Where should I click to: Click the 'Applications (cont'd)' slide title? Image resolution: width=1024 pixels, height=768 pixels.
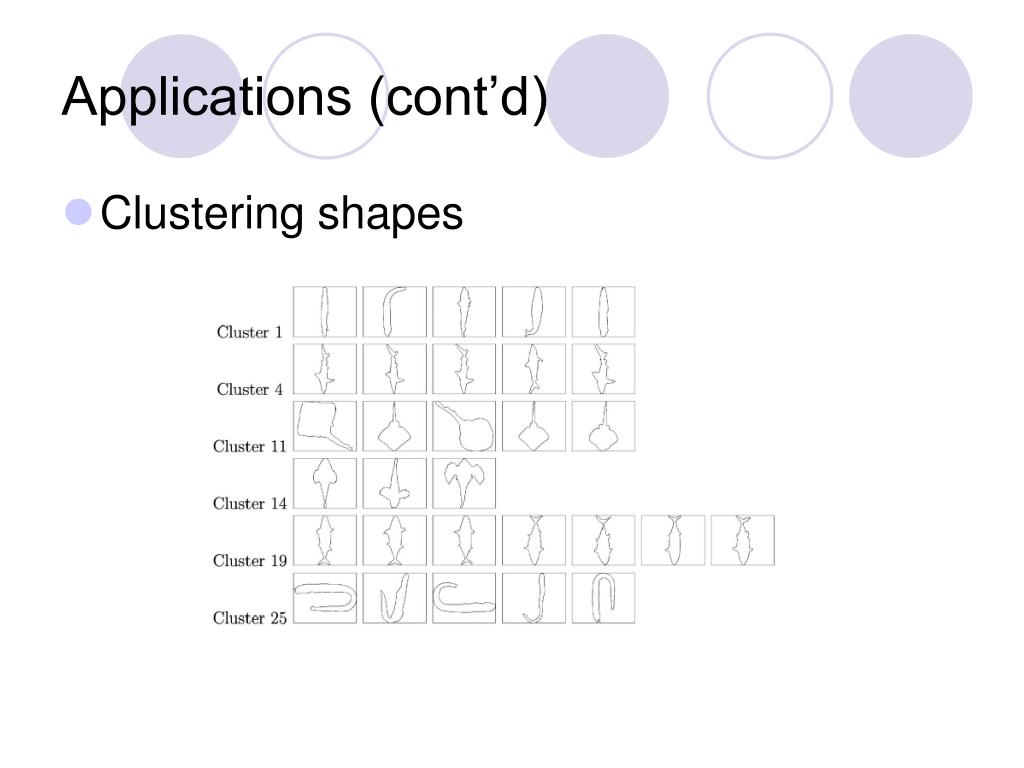point(304,97)
